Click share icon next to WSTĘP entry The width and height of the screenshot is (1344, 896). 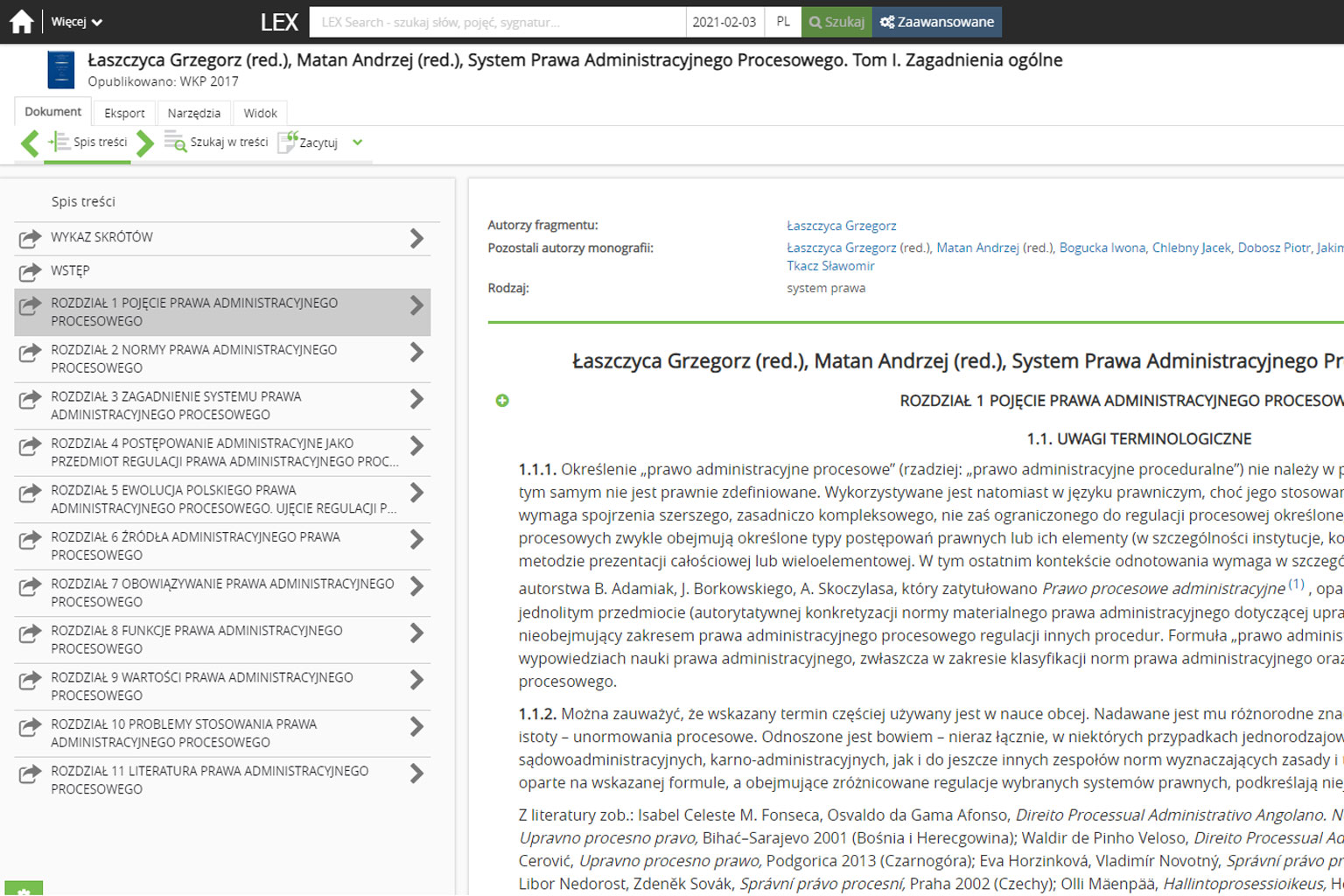click(x=30, y=271)
